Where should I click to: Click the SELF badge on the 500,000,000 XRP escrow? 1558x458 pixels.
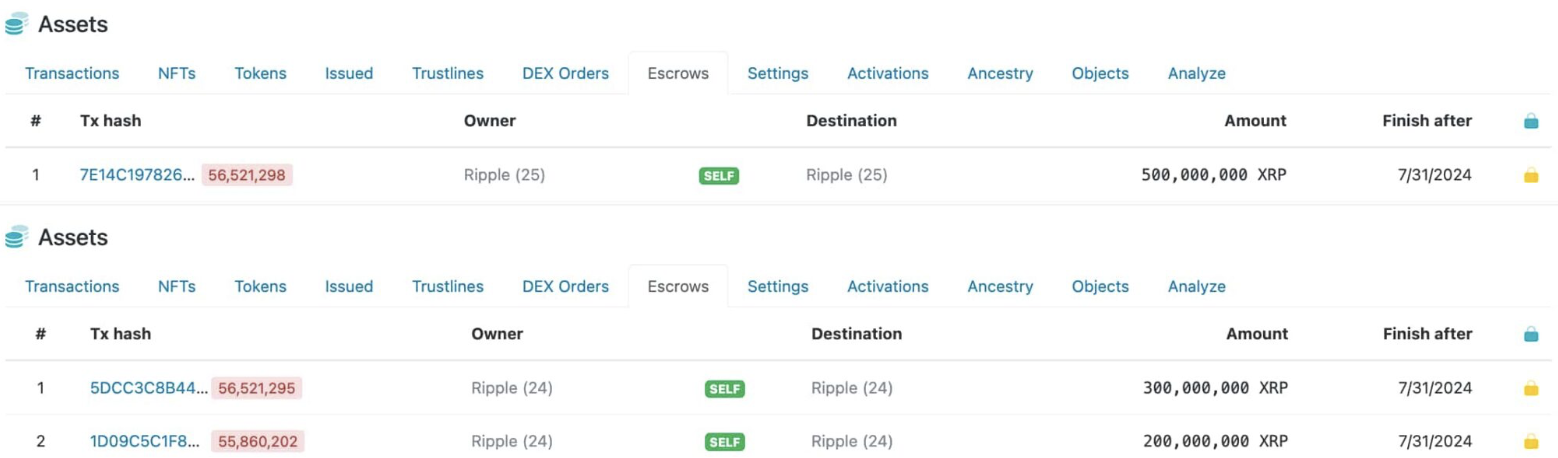coord(718,176)
